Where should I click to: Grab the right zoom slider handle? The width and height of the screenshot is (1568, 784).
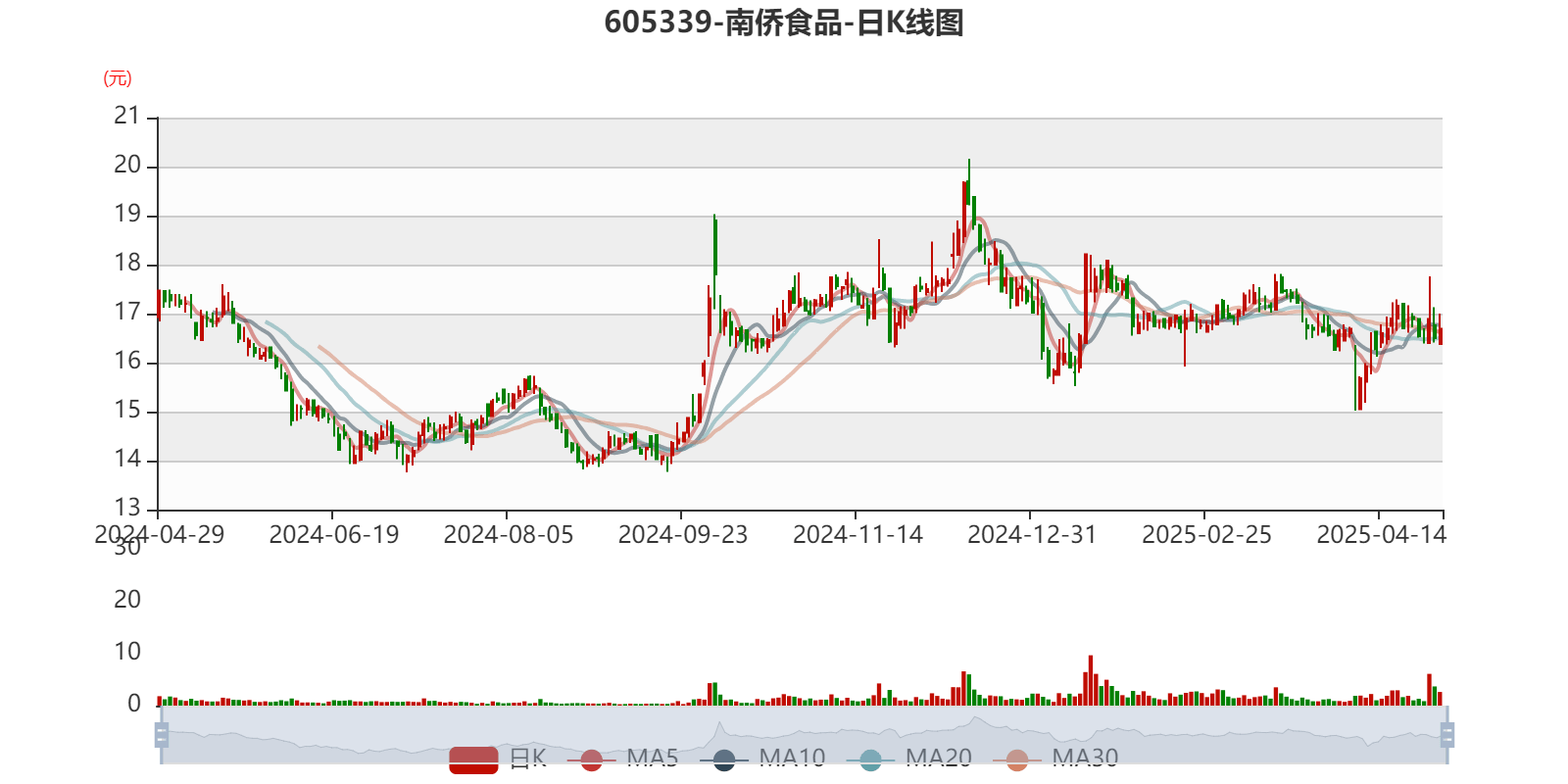(x=1446, y=735)
